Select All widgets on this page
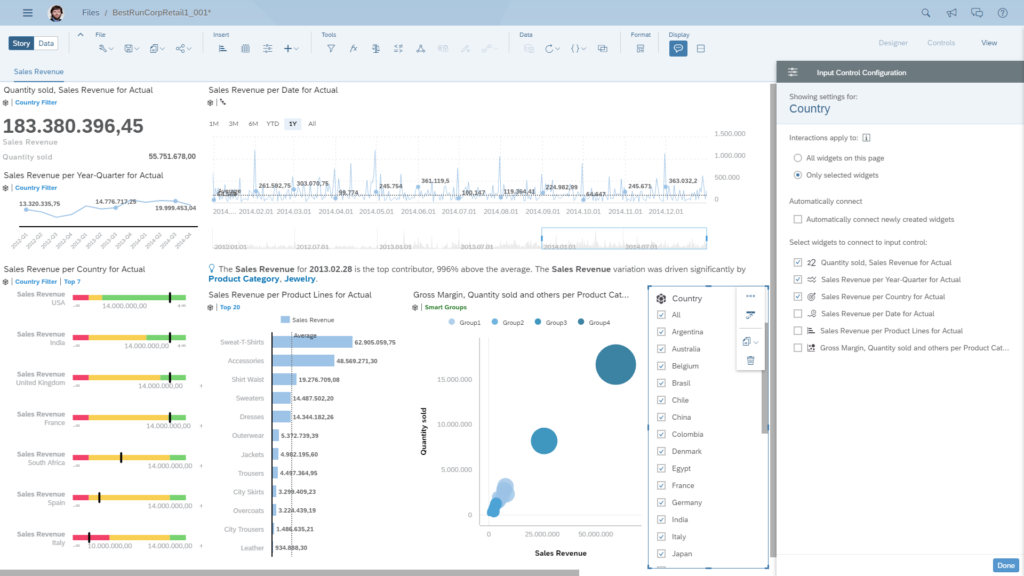Image resolution: width=1024 pixels, height=576 pixels. [797, 158]
